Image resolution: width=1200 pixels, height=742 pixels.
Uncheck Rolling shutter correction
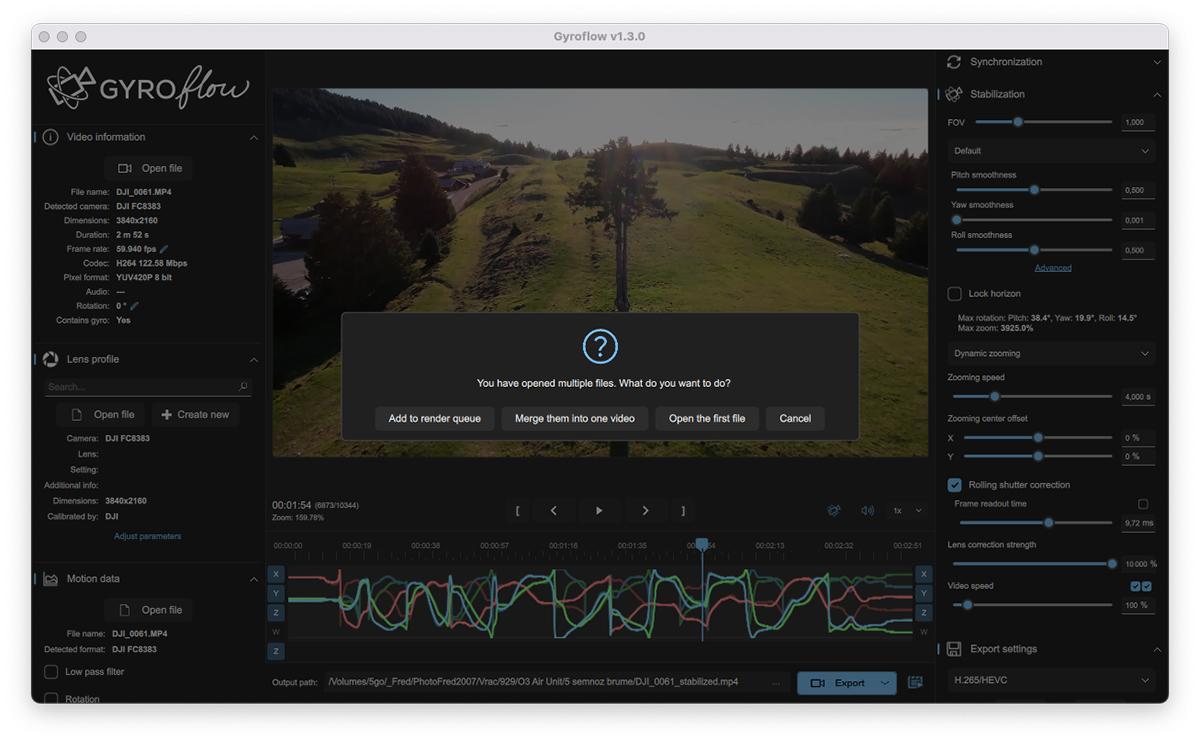954,485
